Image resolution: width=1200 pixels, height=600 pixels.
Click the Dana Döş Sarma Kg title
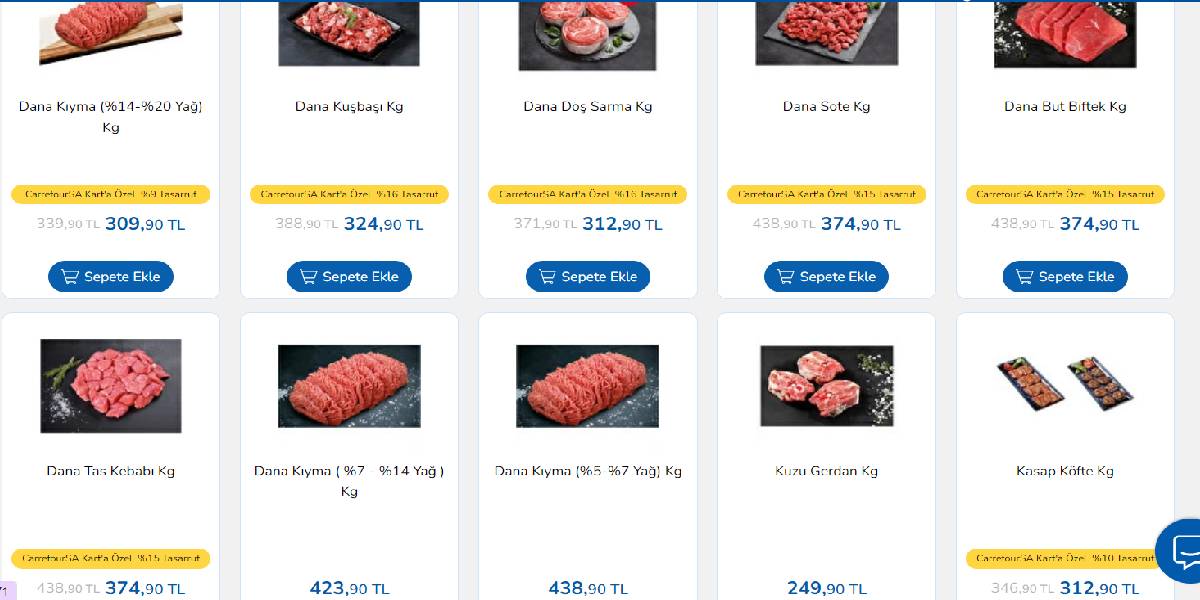(588, 107)
